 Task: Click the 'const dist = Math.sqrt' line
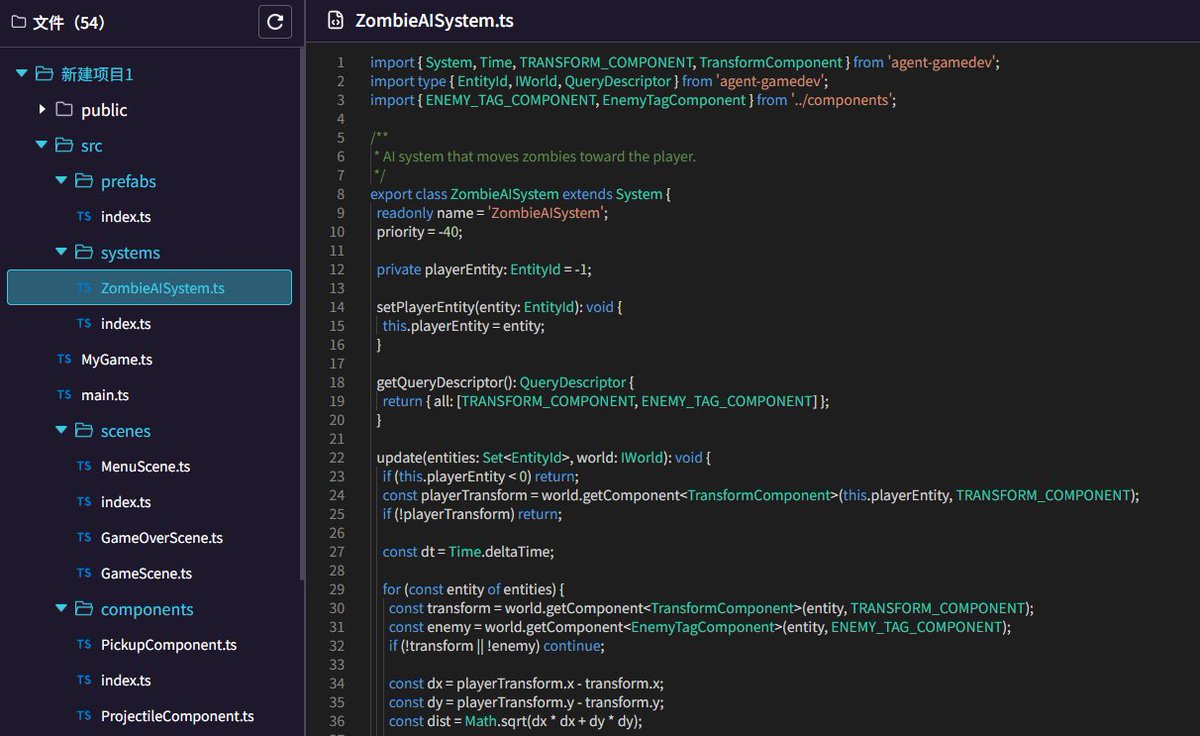click(x=516, y=720)
